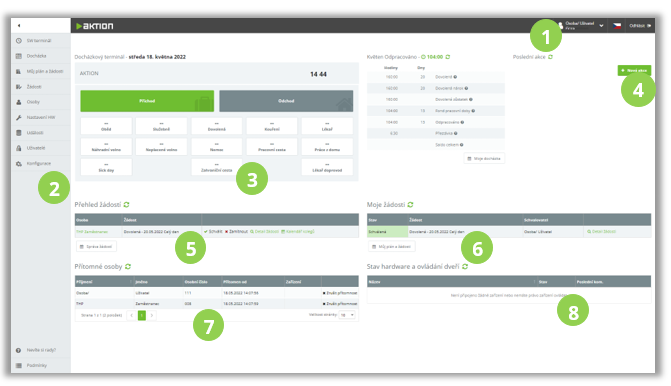Open Konfigurace in the sidebar
The width and height of the screenshot is (671, 386).
click(x=39, y=163)
